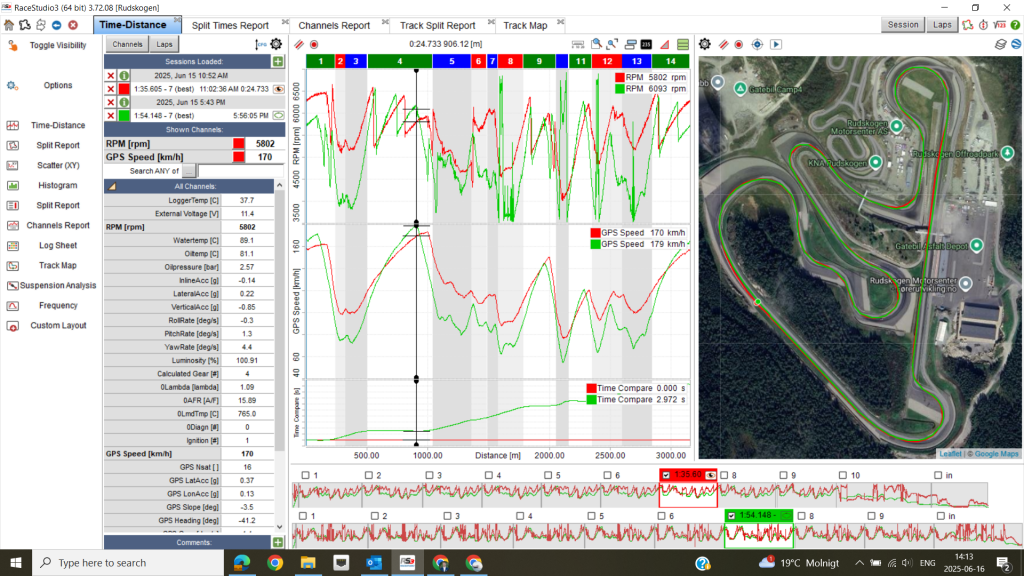Check lap 9 in the second session strip
Viewport: 1024px width, 576px height.
pos(871,516)
